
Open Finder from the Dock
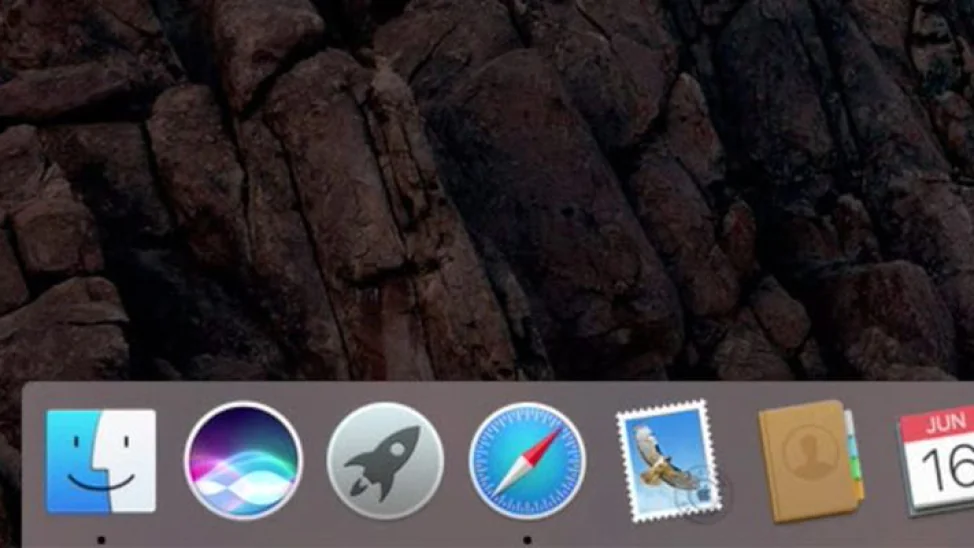pos(101,461)
